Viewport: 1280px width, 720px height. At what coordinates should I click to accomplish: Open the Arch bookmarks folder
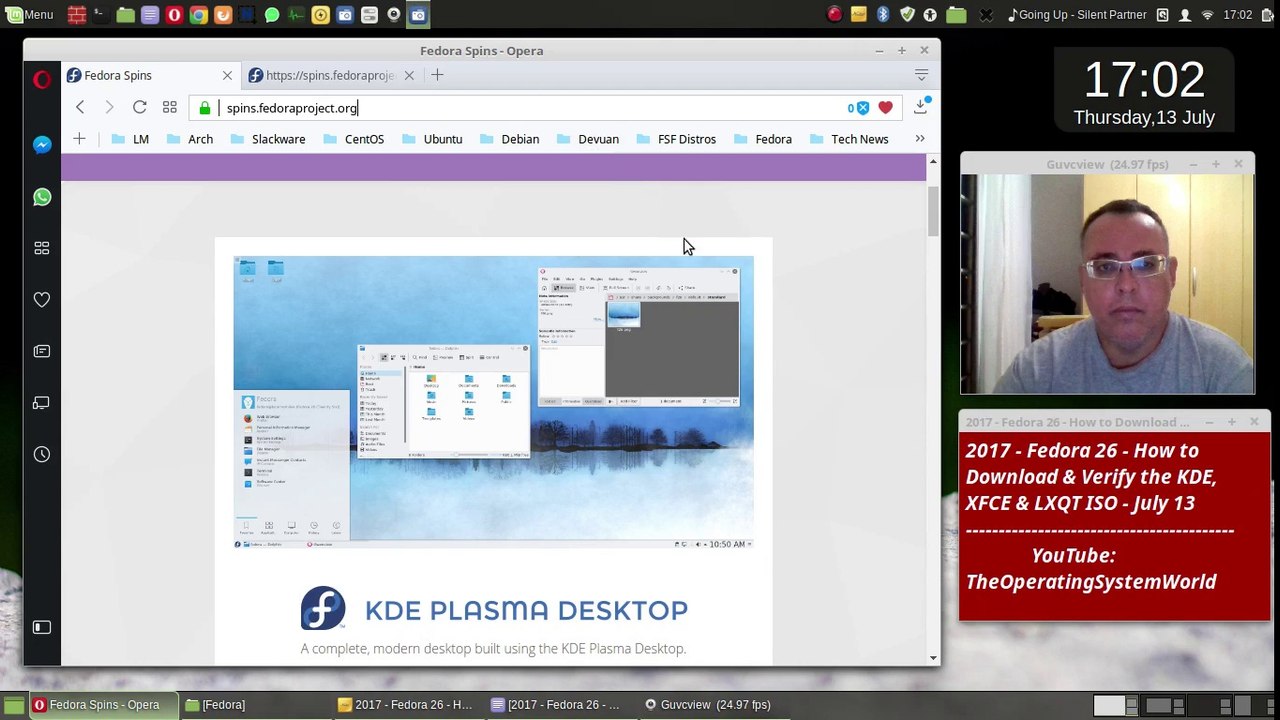click(189, 139)
